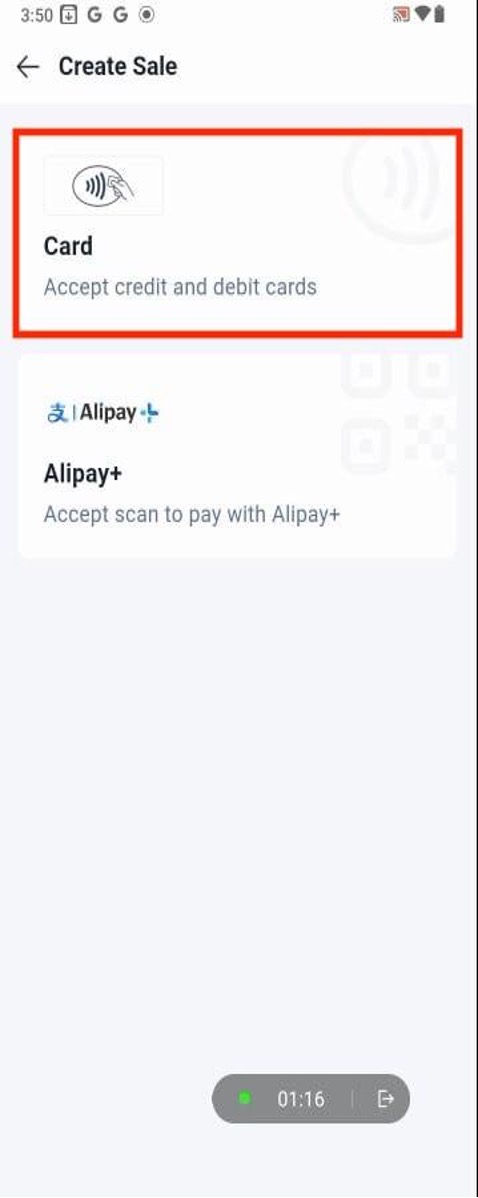Tap 'Accept scan to pay with Alipay+' text

tap(192, 514)
